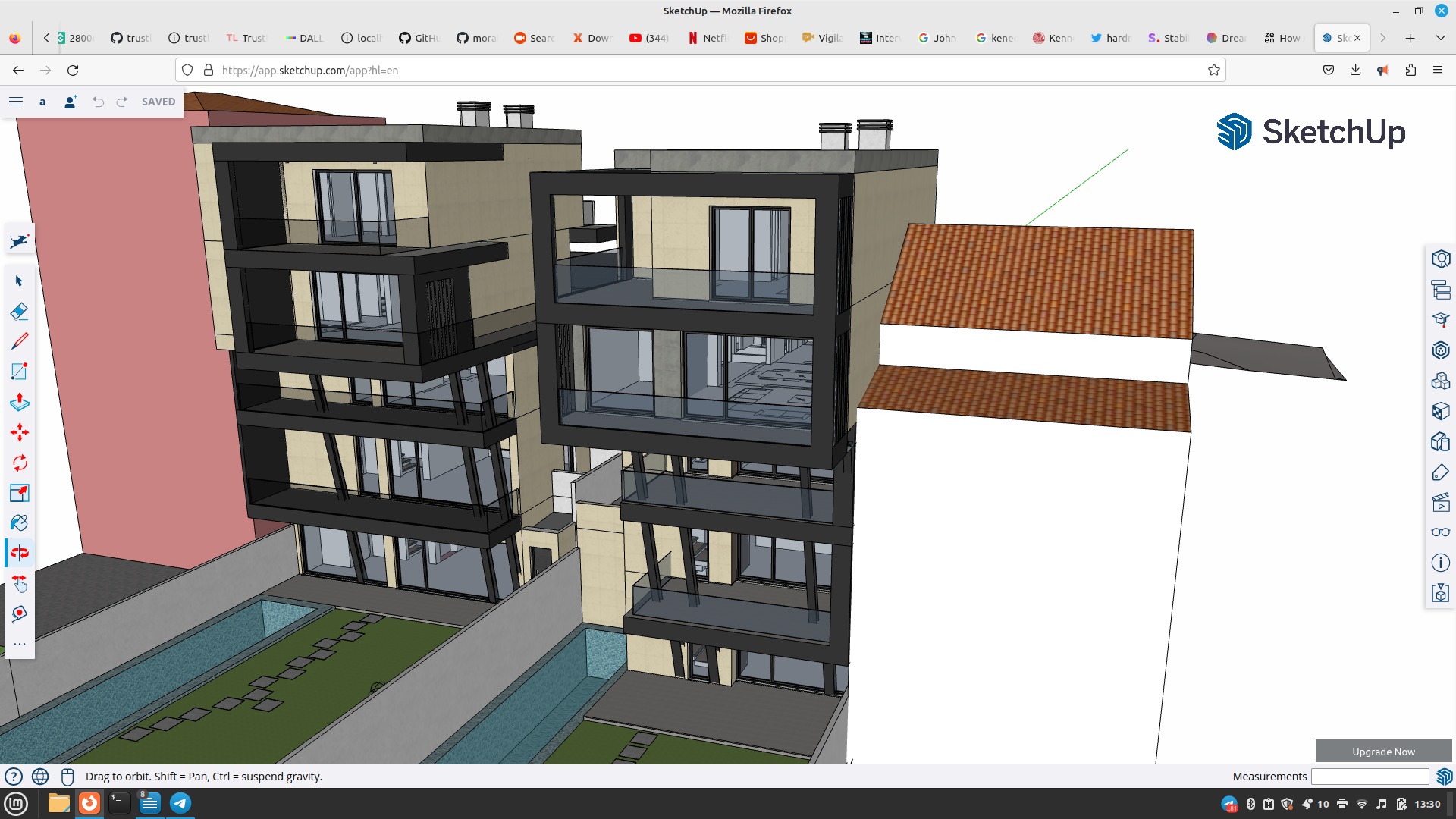The image size is (1456, 819).
Task: Select the Tape Measure tool
Action: pos(20,613)
